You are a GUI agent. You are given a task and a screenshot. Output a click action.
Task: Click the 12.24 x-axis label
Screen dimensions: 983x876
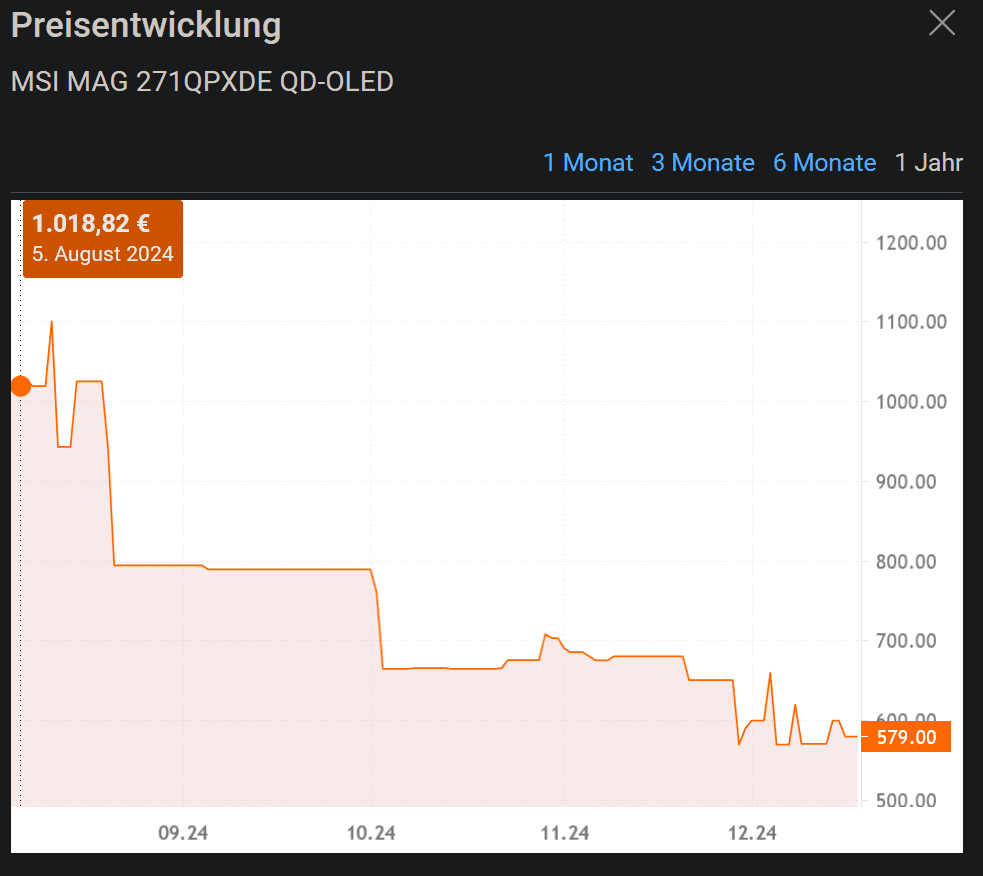752,832
